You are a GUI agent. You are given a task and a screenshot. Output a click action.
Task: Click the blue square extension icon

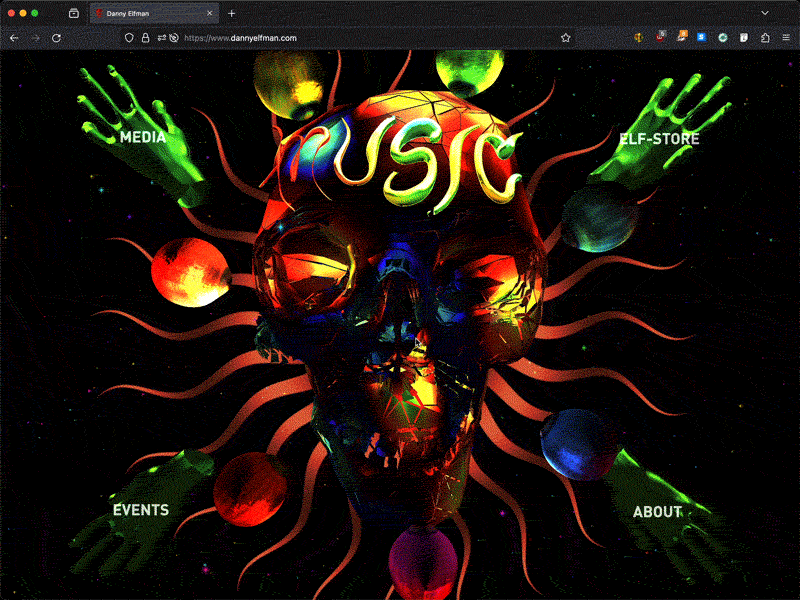point(702,38)
